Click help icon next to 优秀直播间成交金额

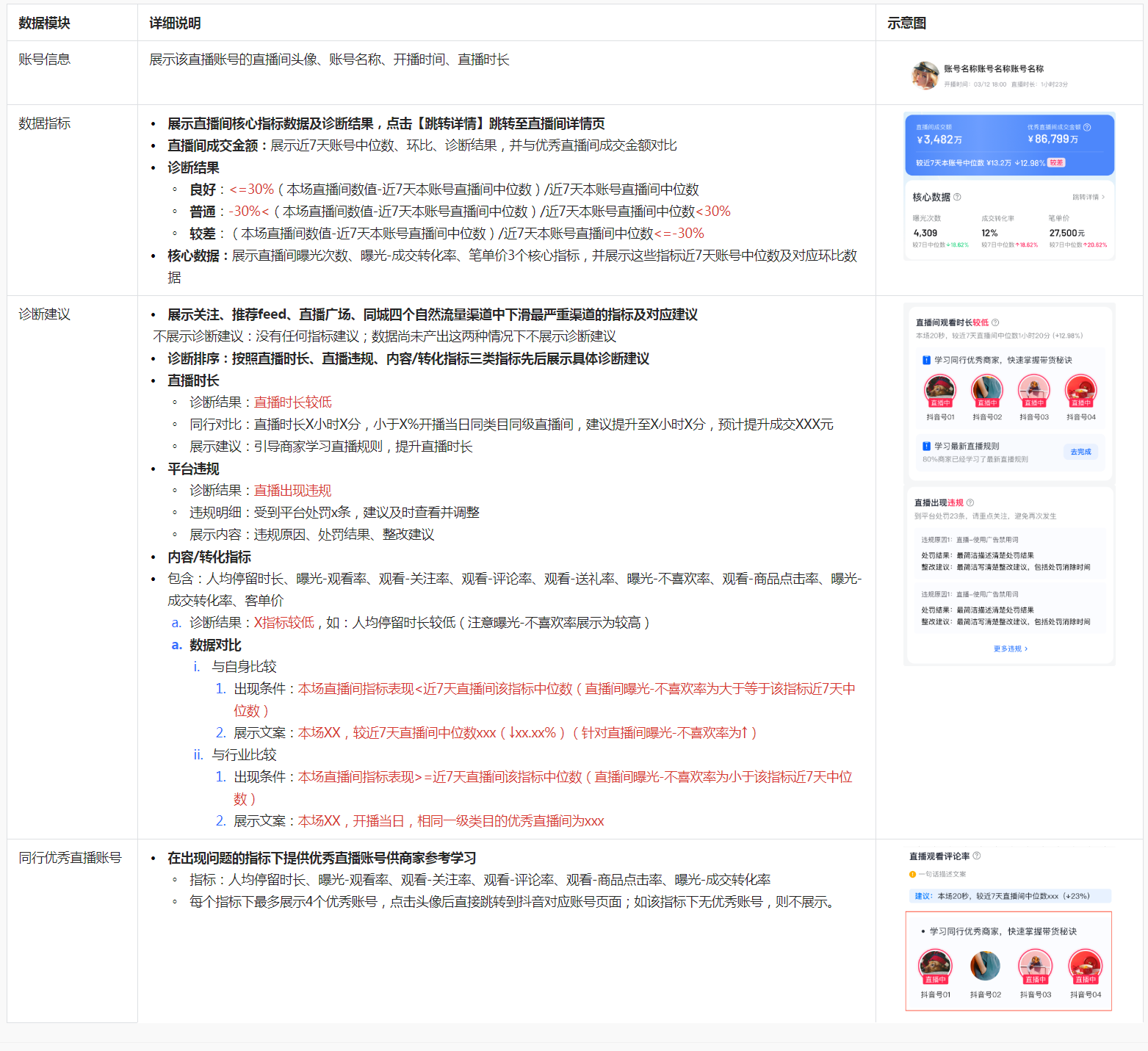1087,127
